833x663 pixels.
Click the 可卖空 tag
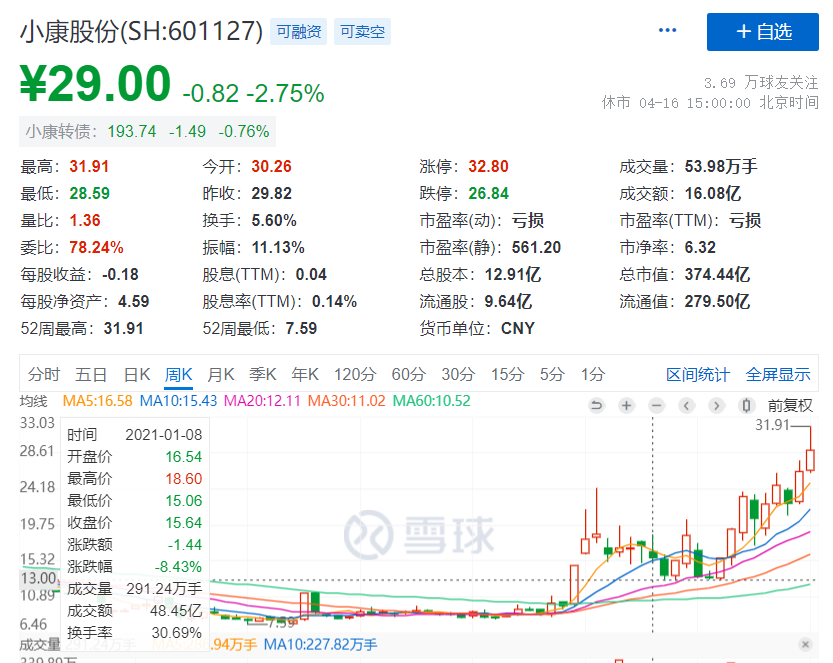[362, 32]
